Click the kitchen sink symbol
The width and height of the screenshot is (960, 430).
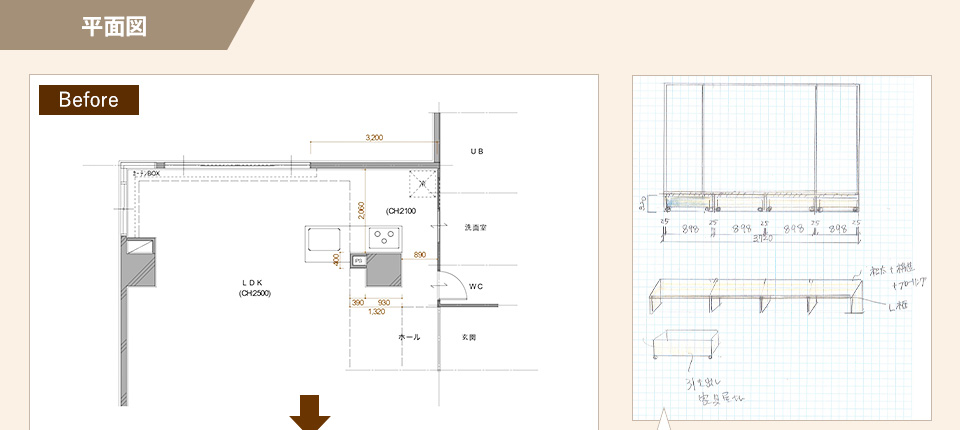324,238
